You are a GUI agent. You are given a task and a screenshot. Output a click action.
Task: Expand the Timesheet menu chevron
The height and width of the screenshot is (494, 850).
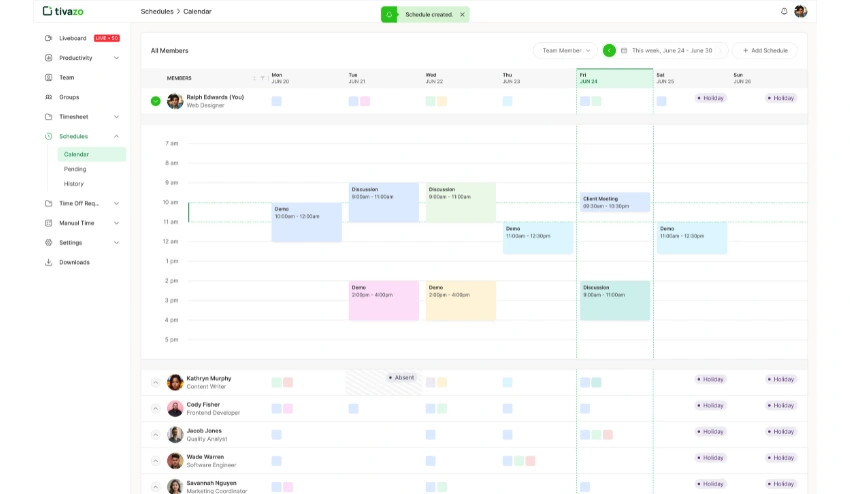[117, 117]
